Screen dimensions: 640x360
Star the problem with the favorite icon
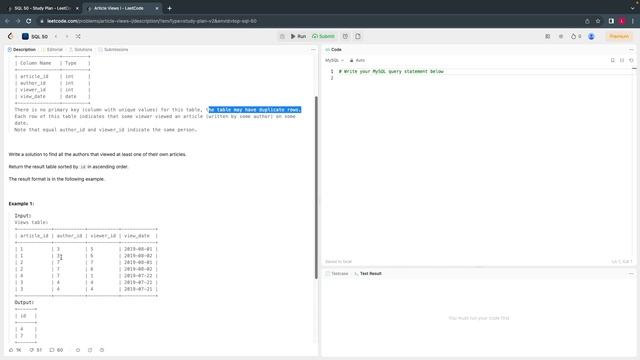pos(78,350)
